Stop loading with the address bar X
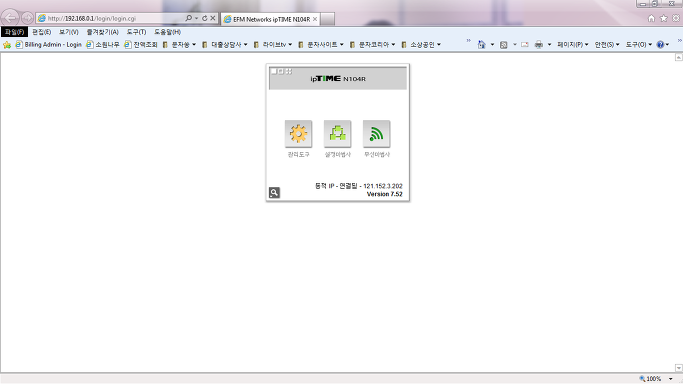Screen dimensions: 683x384 coord(213,18)
